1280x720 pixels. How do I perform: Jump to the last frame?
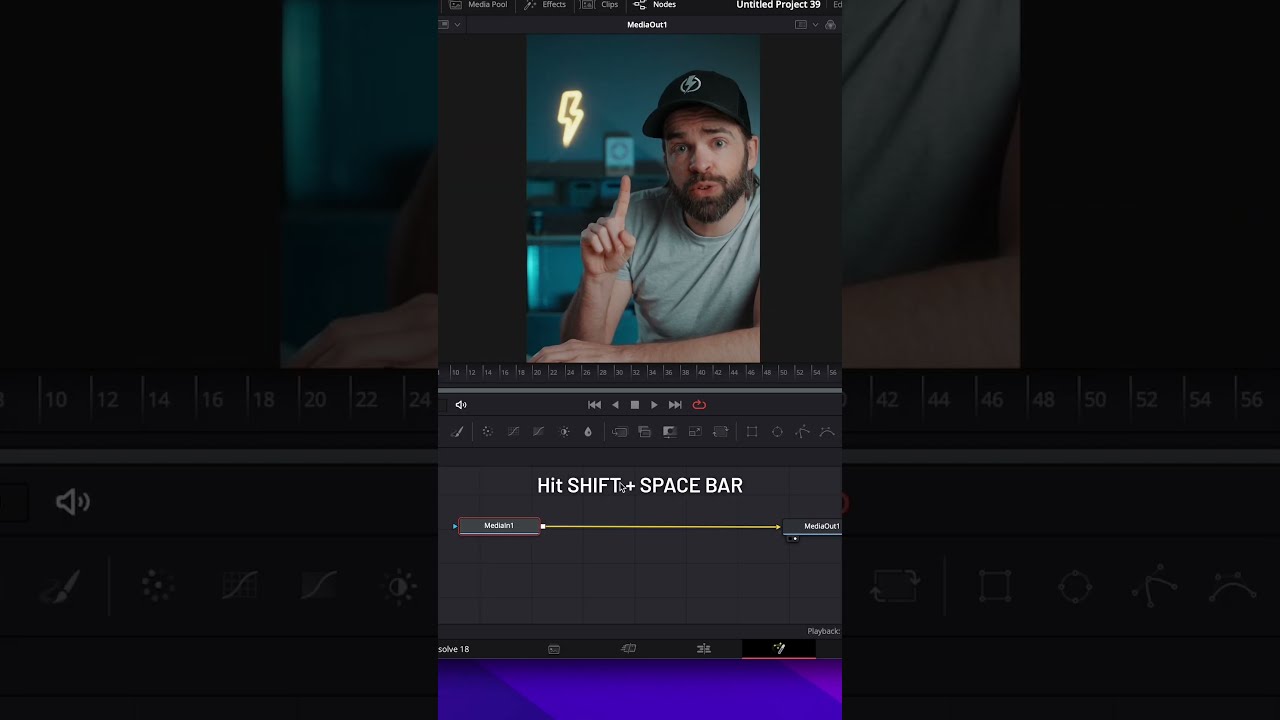coord(675,405)
